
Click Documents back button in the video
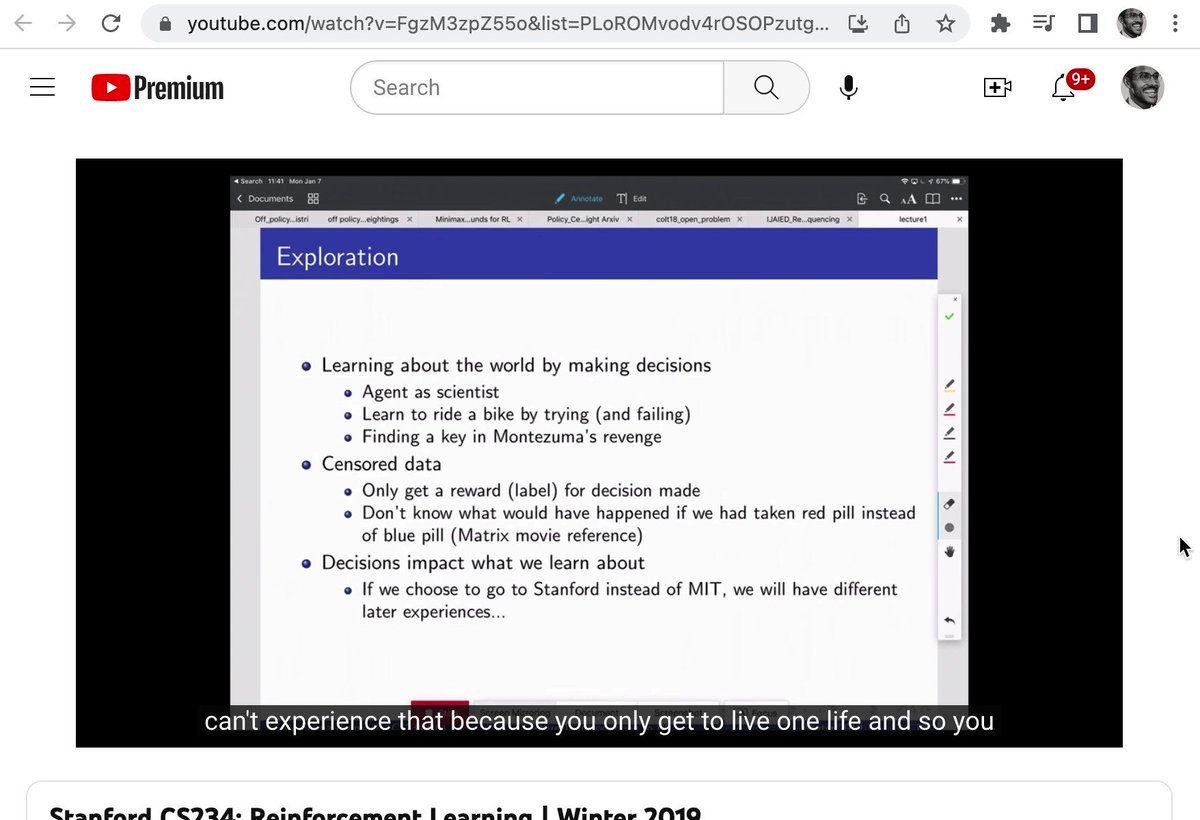[265, 199]
